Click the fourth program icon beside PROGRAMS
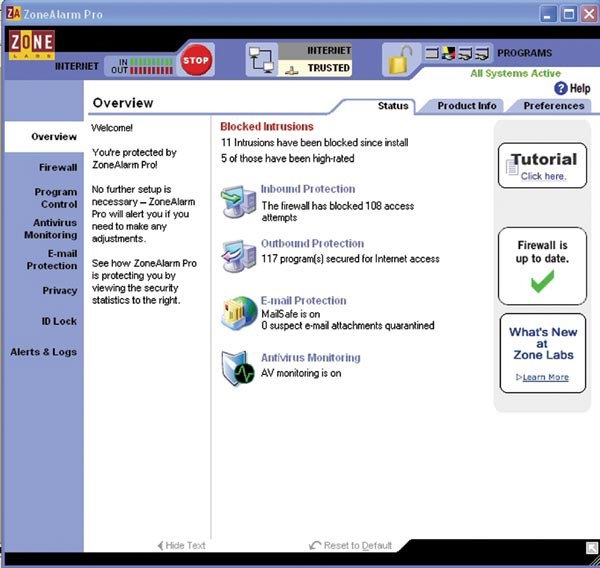600x568 pixels. tap(482, 54)
